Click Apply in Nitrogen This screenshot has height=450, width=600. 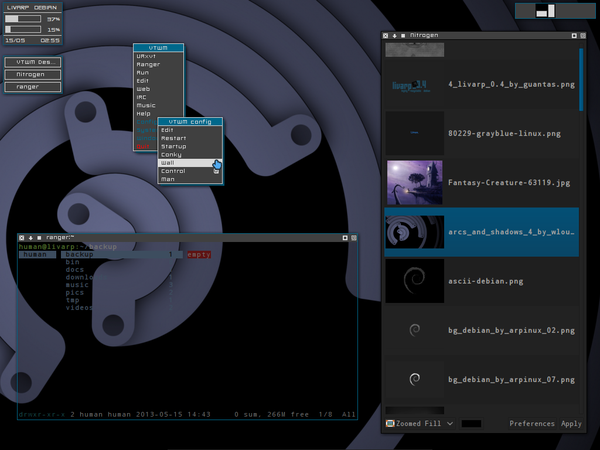pos(571,424)
